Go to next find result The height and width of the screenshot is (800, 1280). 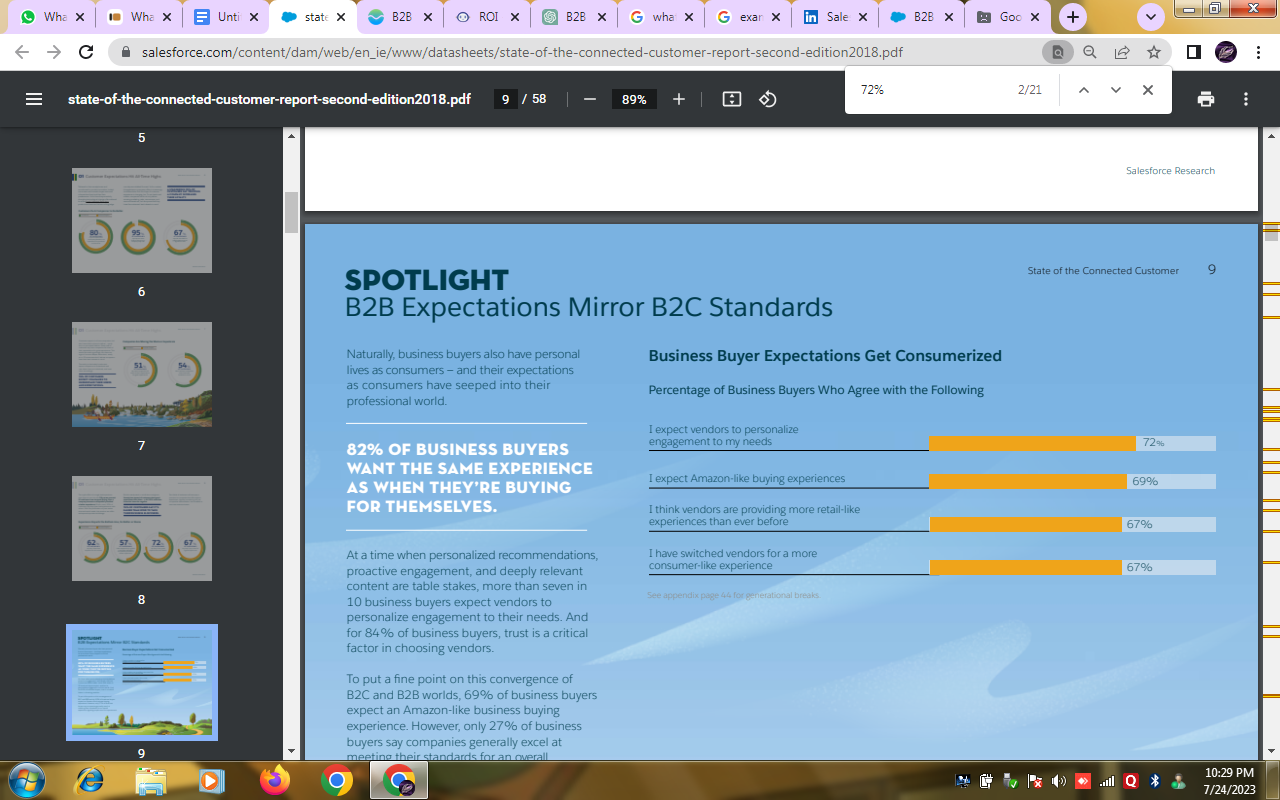(x=1116, y=90)
